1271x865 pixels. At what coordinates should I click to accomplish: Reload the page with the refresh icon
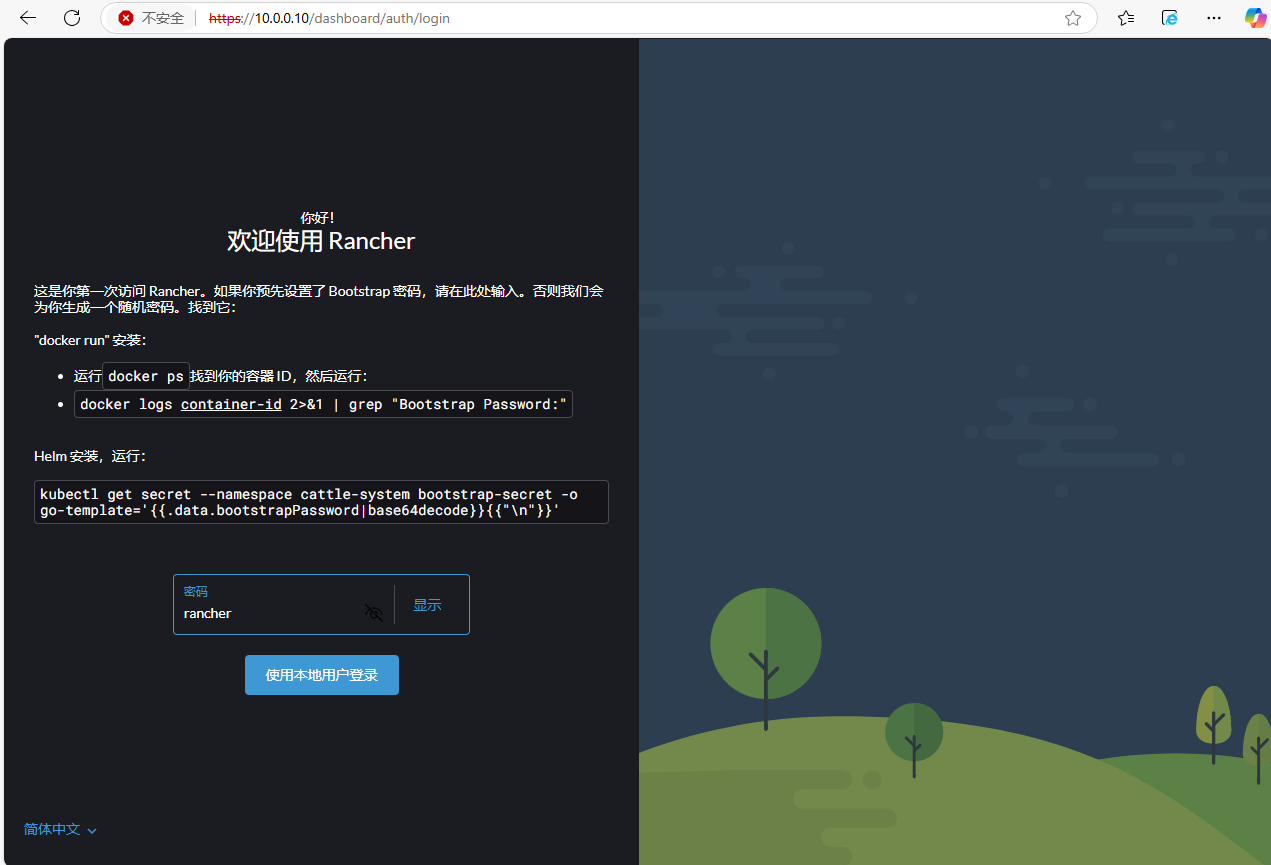click(x=72, y=18)
